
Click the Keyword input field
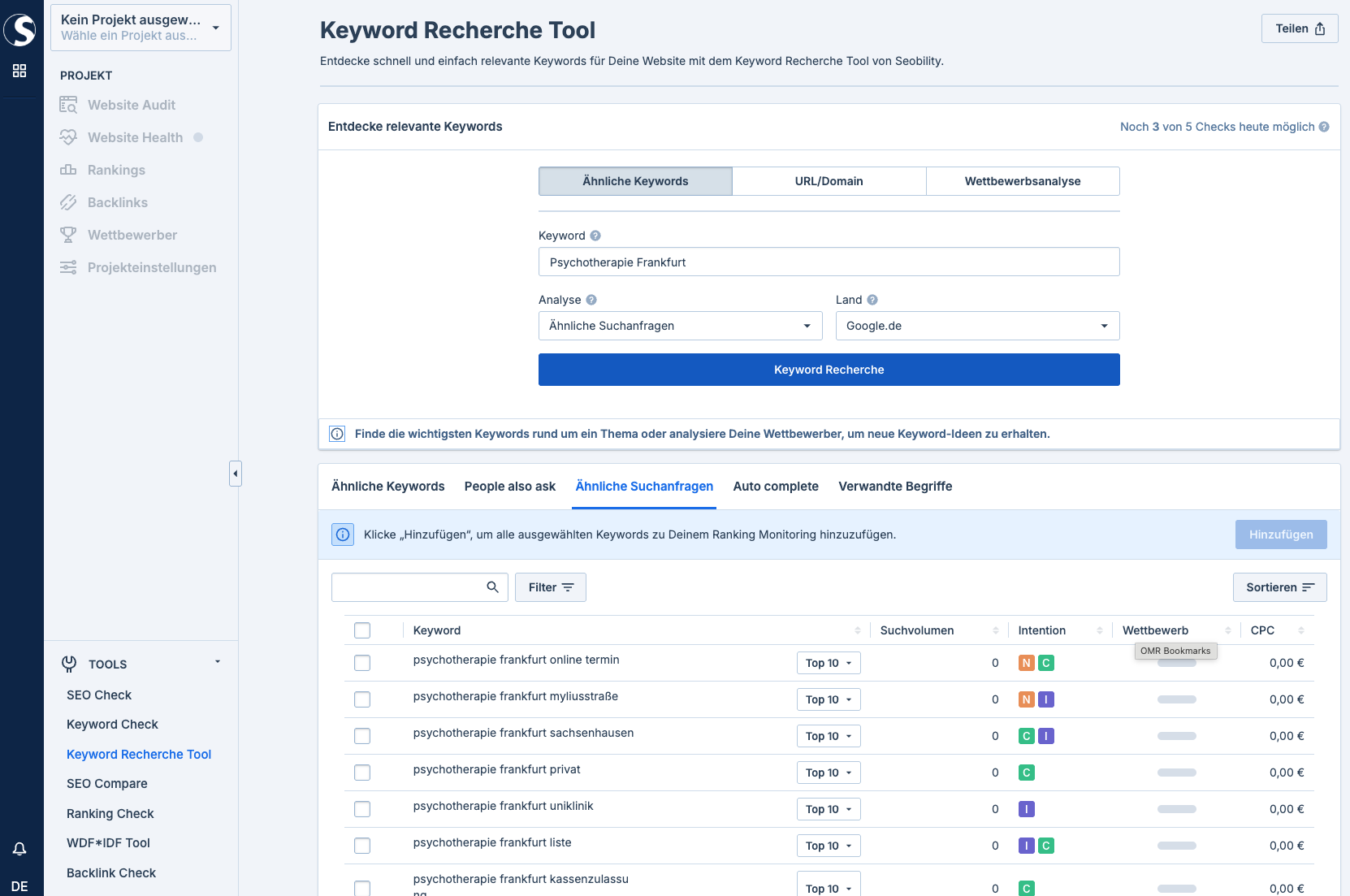(829, 262)
